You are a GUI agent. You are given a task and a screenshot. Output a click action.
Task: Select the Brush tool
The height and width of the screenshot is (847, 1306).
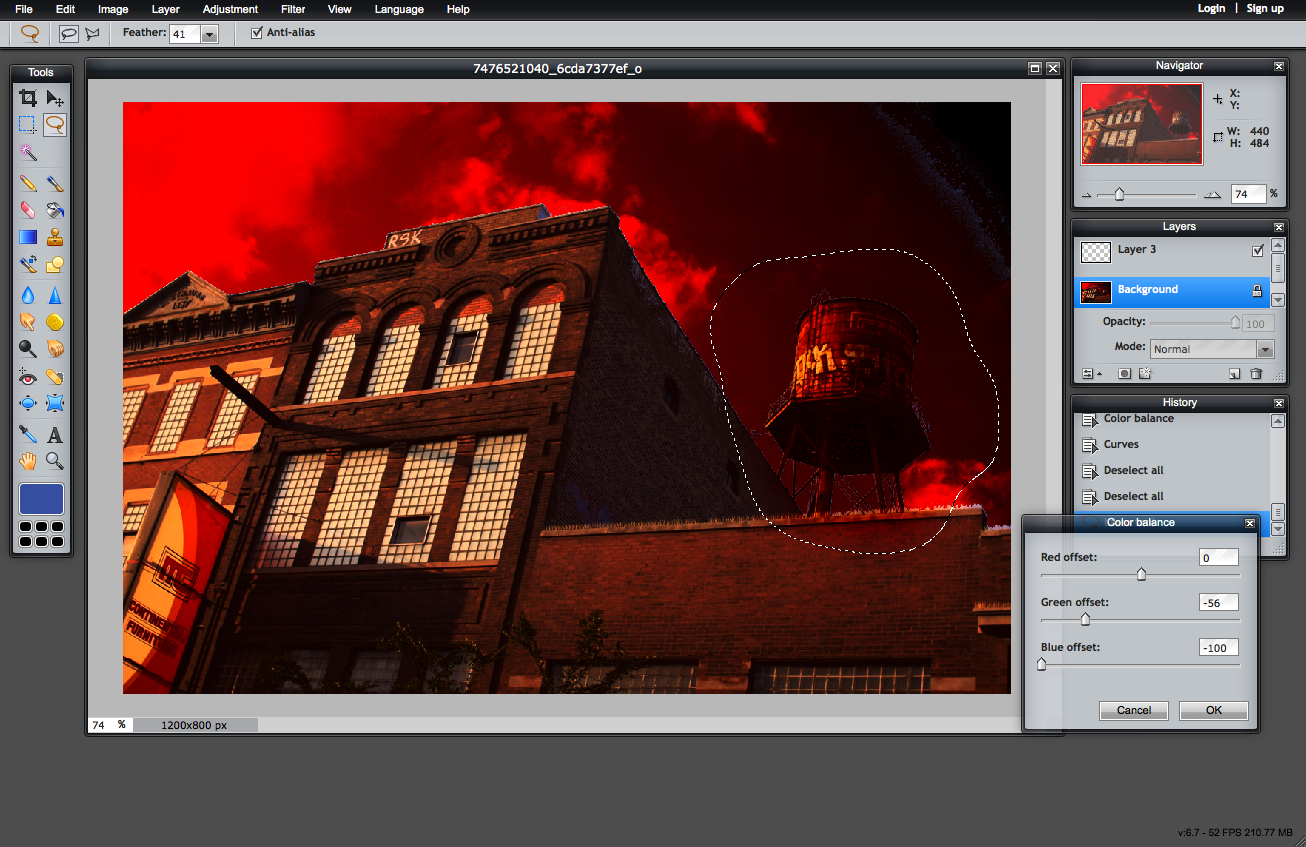point(55,183)
